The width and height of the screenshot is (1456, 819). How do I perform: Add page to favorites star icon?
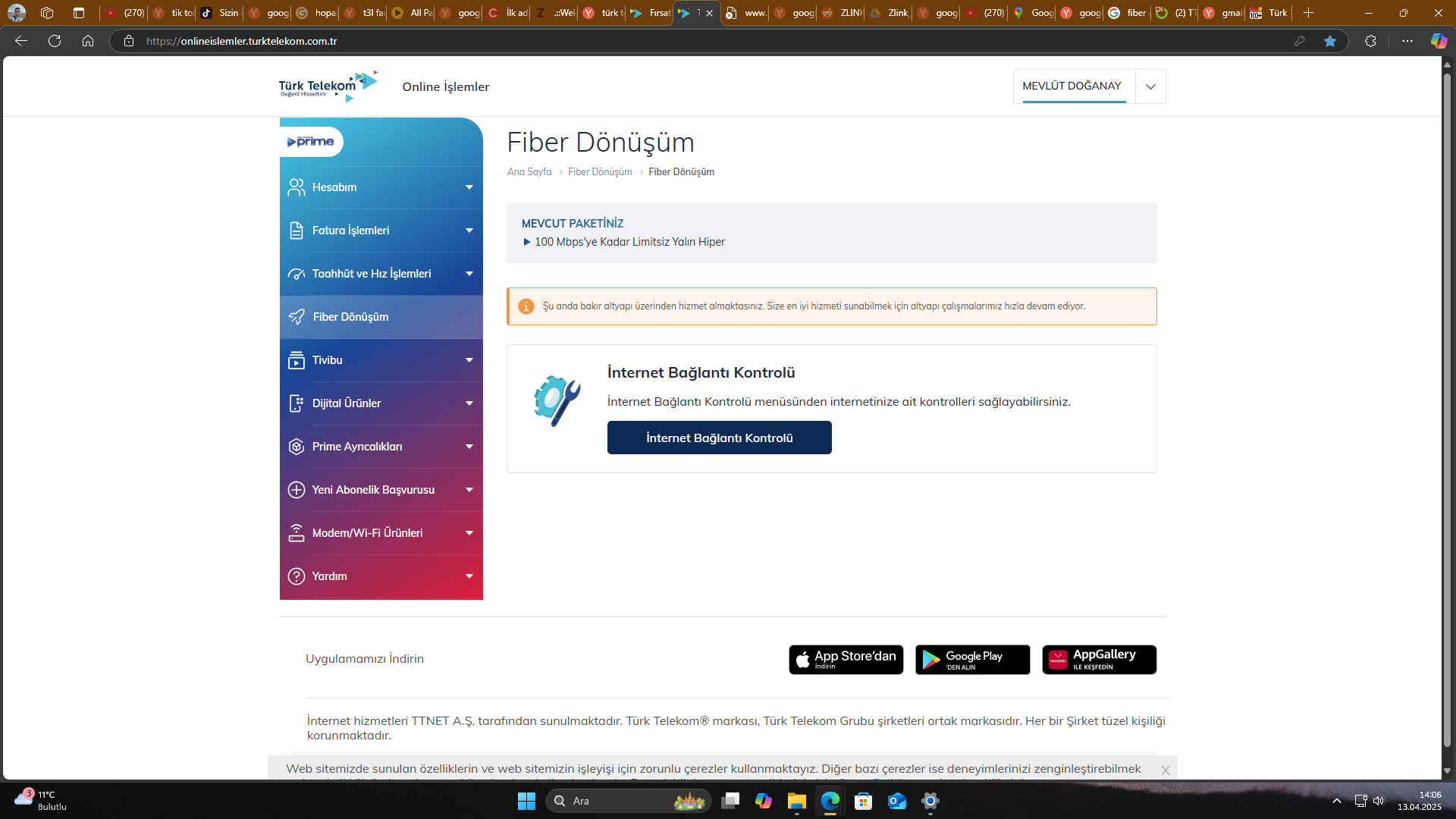pos(1329,41)
